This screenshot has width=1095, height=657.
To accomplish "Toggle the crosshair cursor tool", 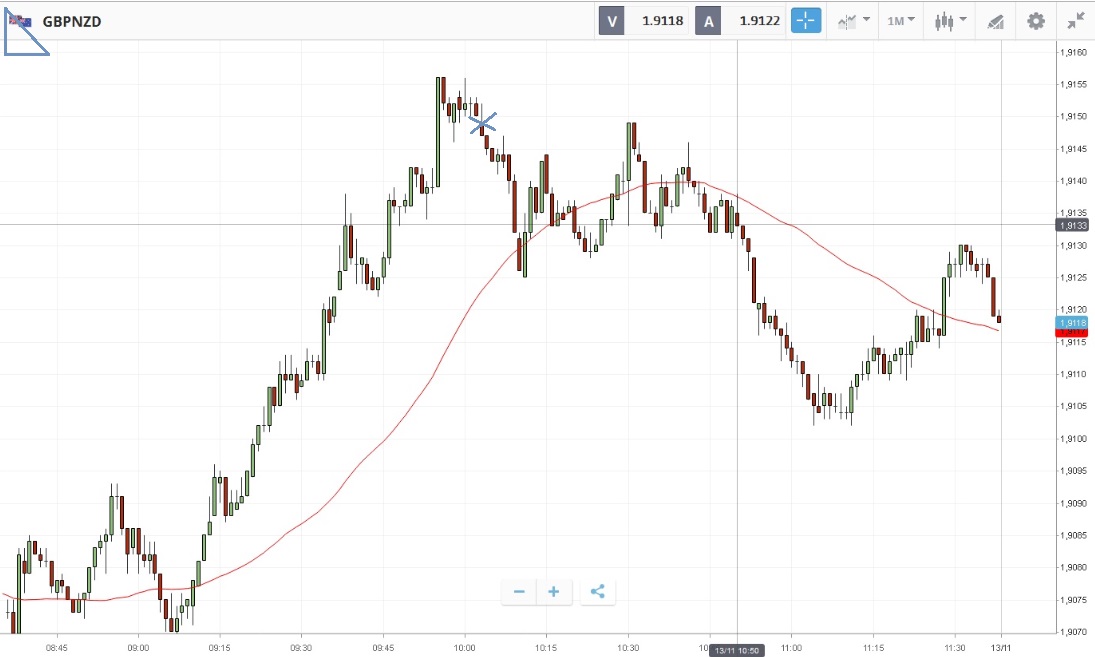I will coord(806,21).
